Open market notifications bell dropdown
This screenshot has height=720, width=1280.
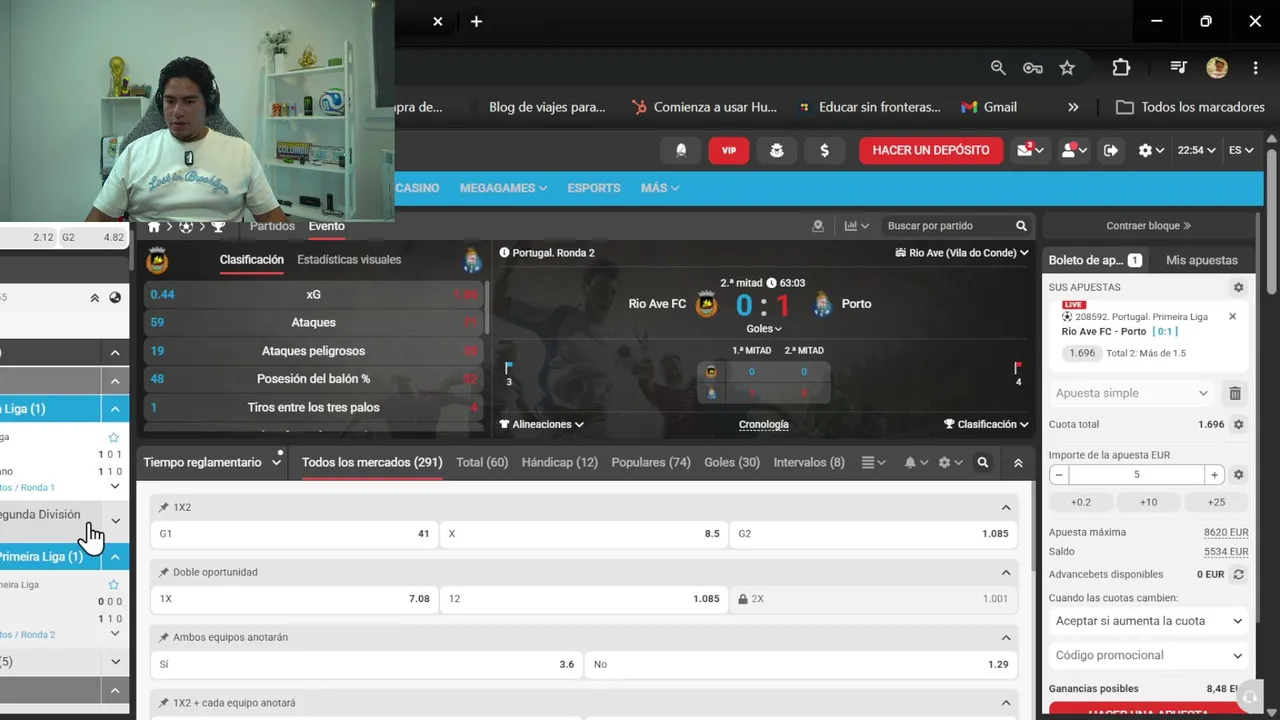coord(915,463)
